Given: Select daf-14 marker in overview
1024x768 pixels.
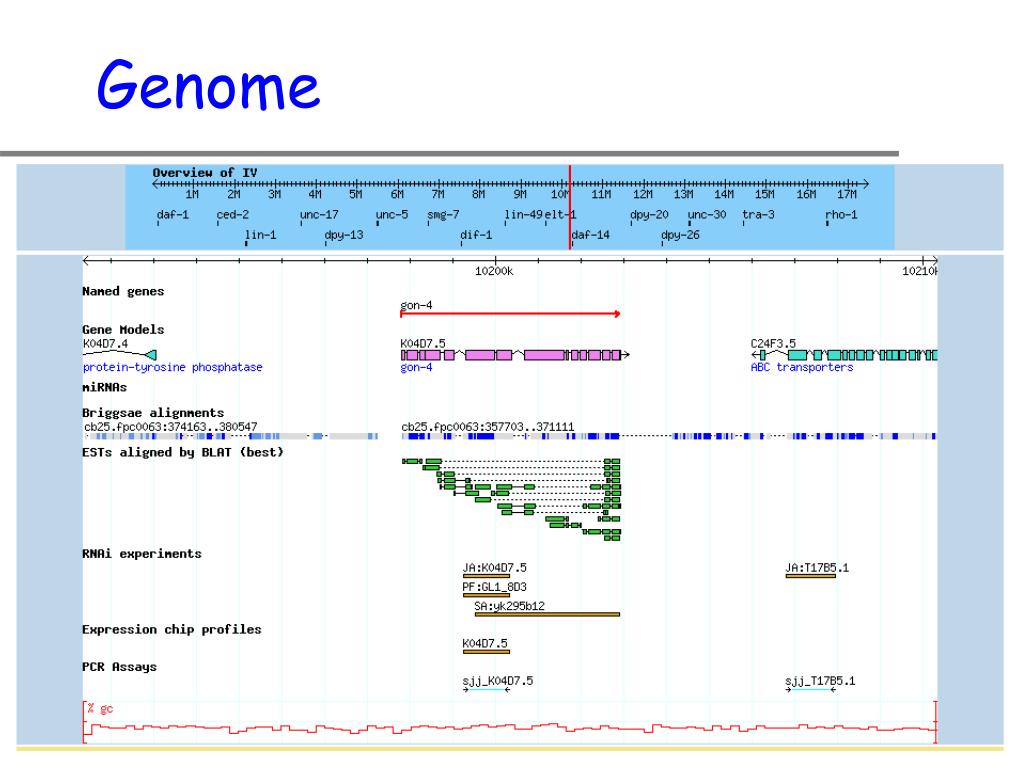Looking at the screenshot, I should click(590, 235).
